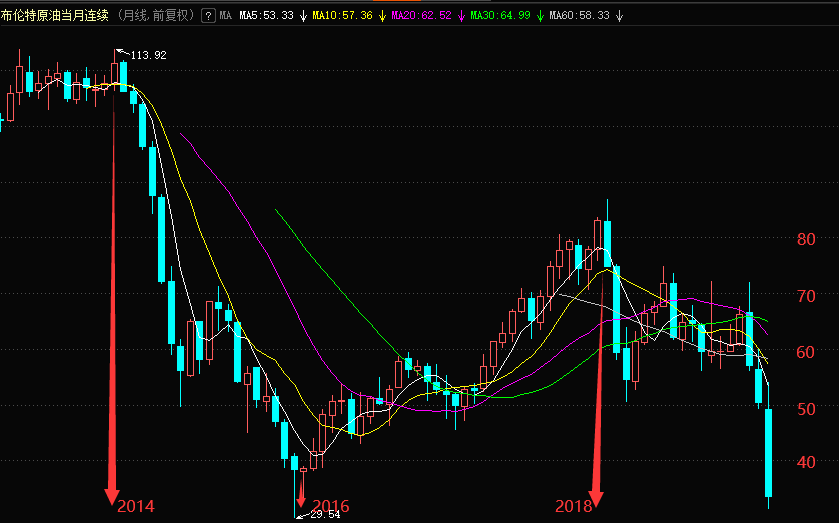Select the yellow MA10:57.36 readout
The image size is (839, 523).
[x=342, y=16]
